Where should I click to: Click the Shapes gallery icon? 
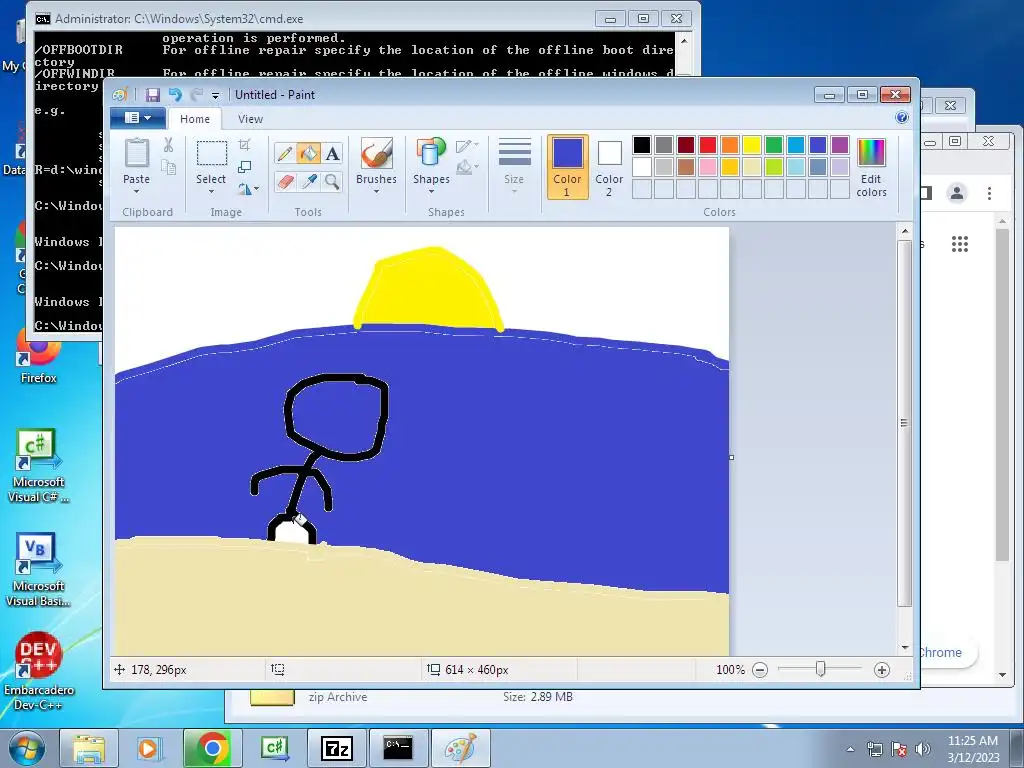[431, 153]
